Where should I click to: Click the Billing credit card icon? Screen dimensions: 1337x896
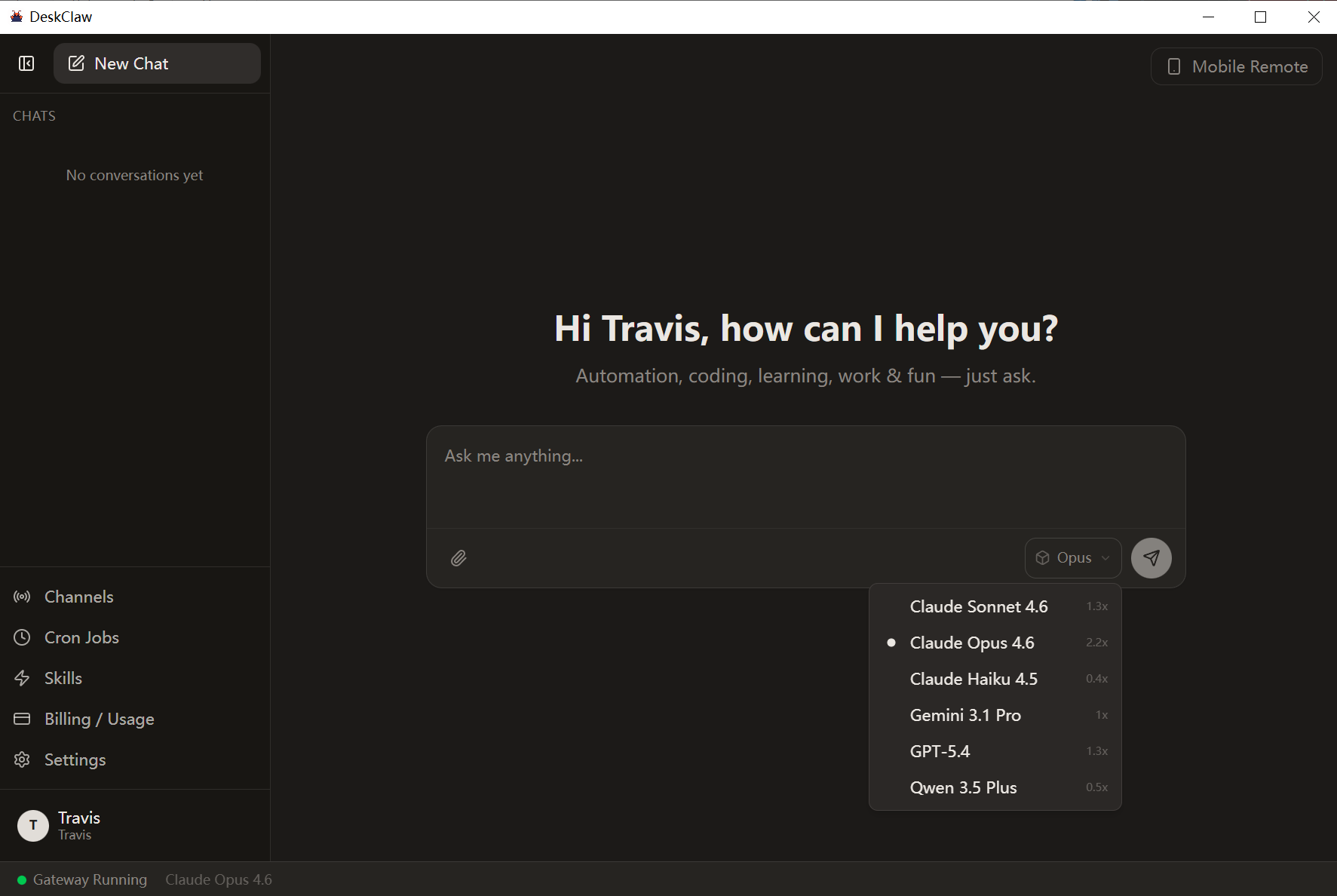point(23,719)
